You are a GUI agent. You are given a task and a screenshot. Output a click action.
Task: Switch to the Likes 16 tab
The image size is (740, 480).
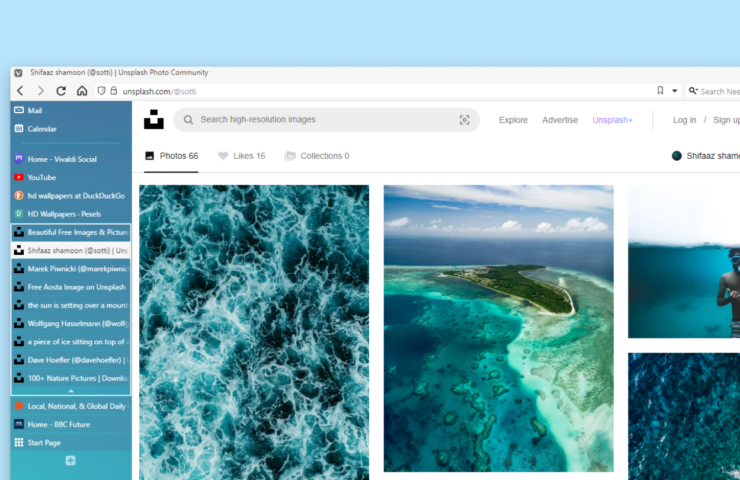[242, 156]
